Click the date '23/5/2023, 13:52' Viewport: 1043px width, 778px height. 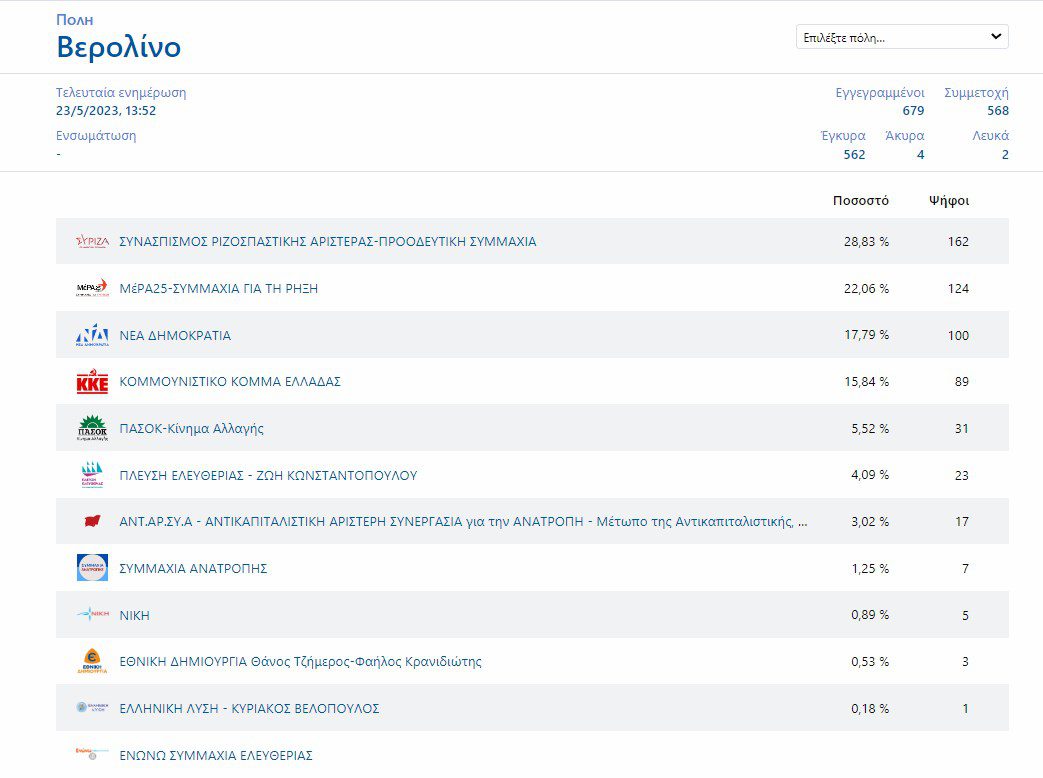pos(106,111)
